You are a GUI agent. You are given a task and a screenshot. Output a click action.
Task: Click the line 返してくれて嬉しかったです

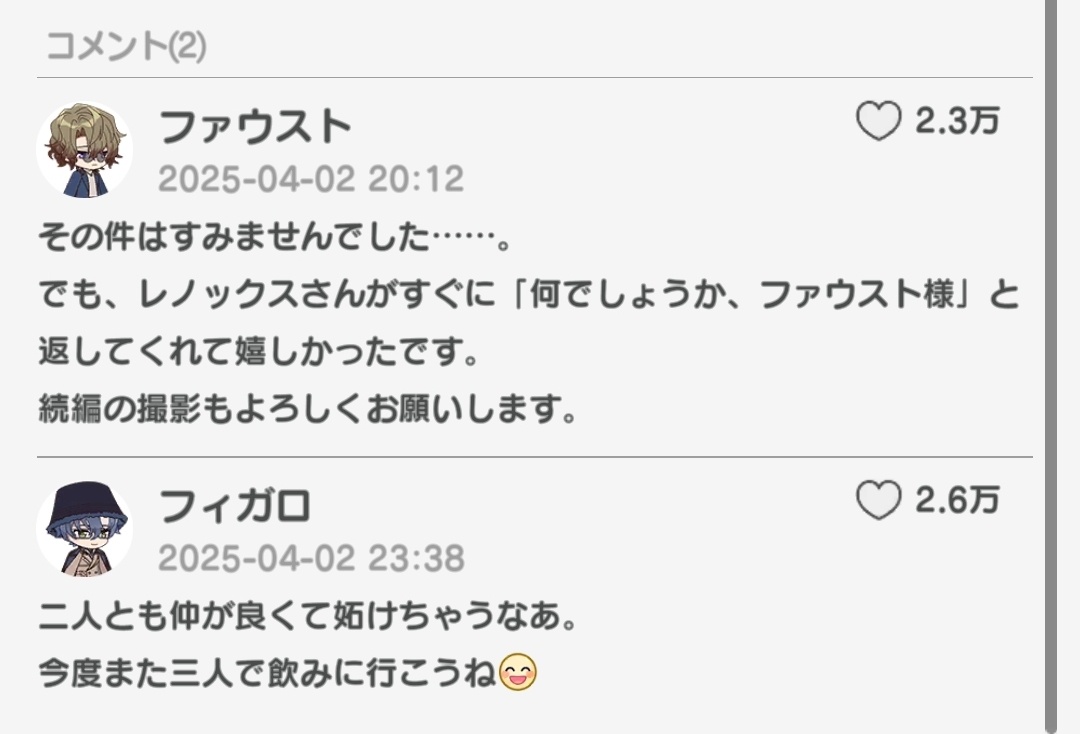pyautogui.click(x=258, y=352)
